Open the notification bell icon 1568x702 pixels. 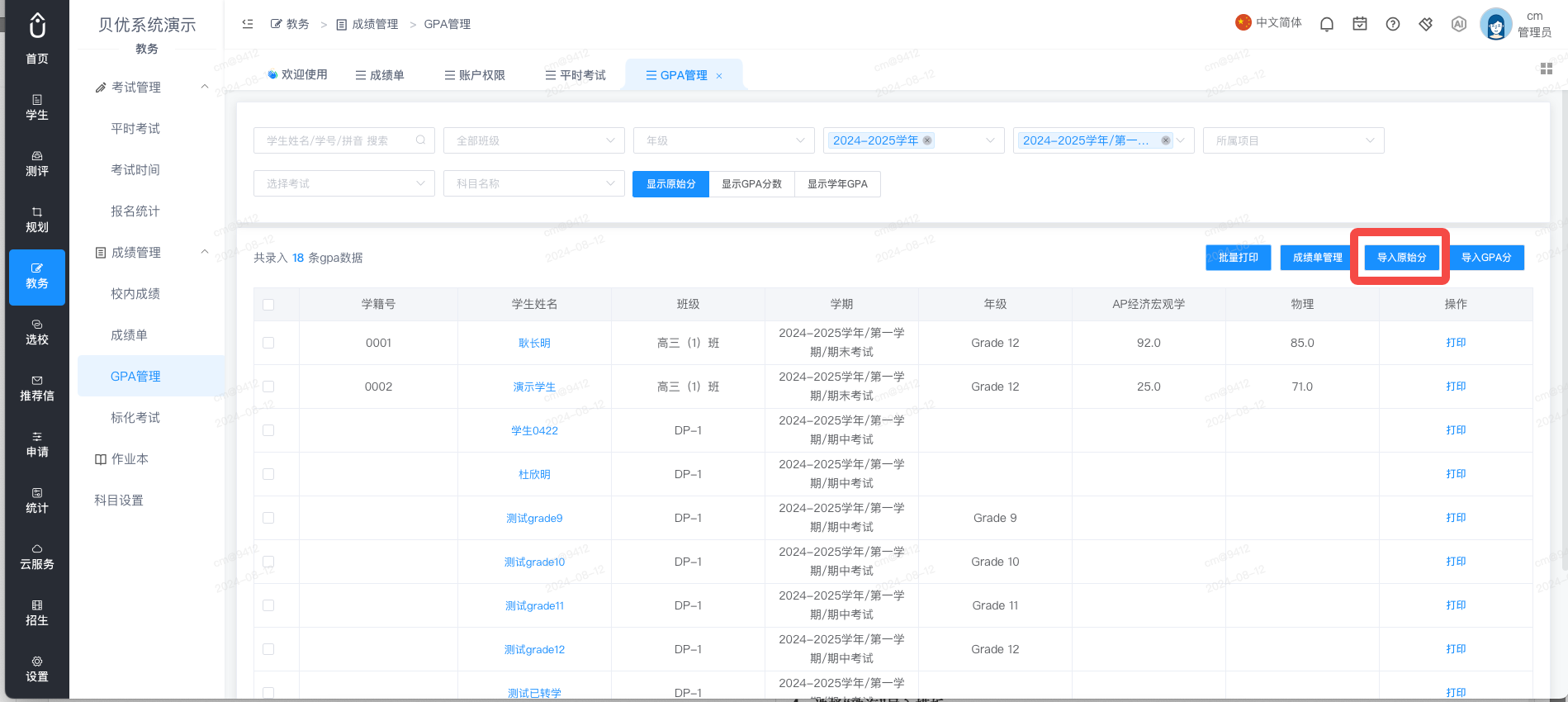[1326, 24]
